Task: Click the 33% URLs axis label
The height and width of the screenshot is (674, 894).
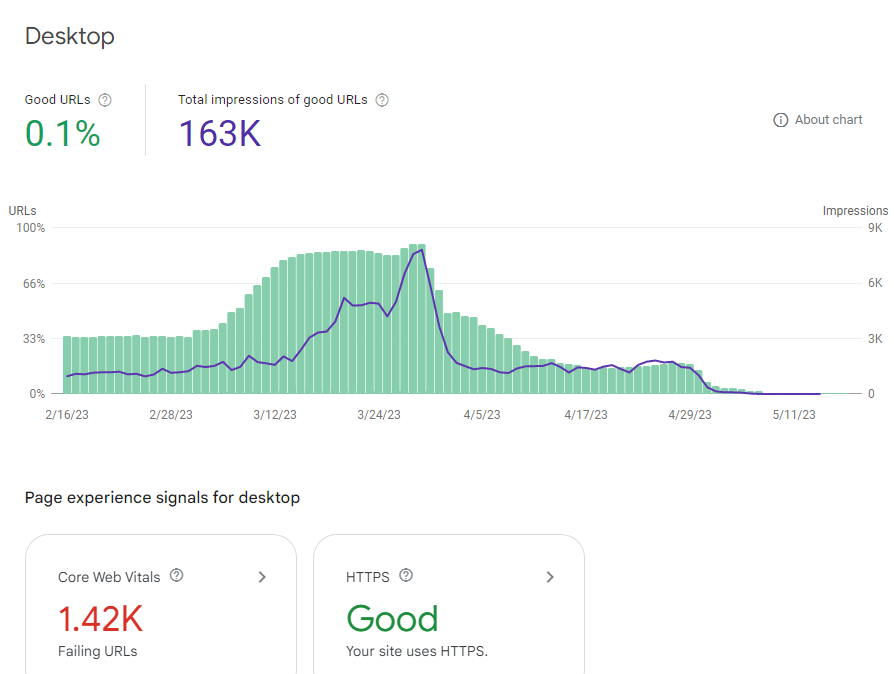Action: pos(34,339)
